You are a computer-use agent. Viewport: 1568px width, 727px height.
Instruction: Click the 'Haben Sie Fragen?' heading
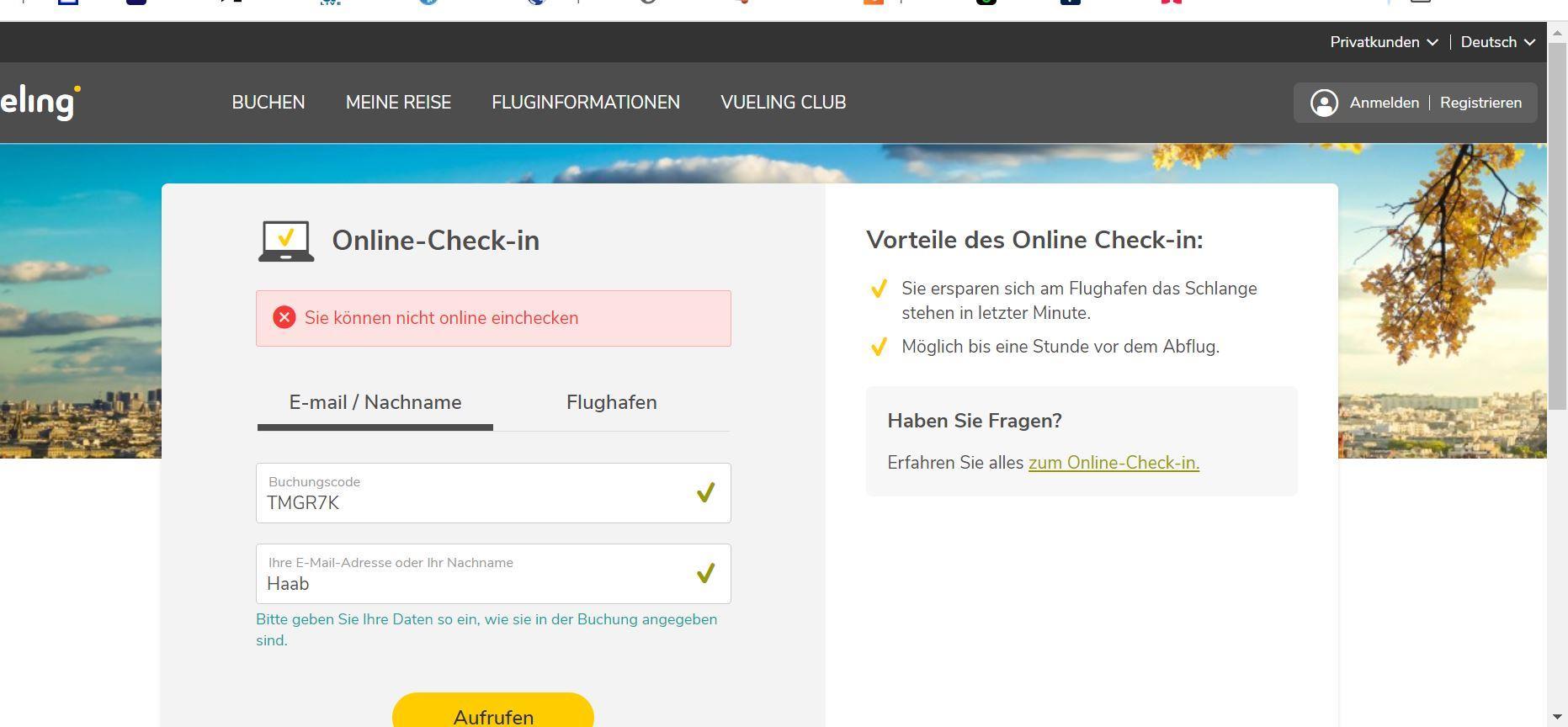(975, 421)
